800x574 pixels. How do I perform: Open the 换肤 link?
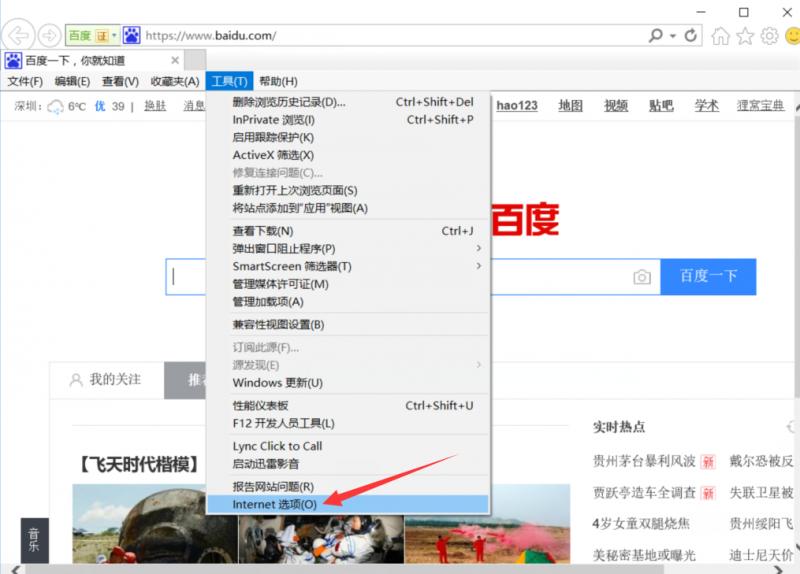(155, 106)
